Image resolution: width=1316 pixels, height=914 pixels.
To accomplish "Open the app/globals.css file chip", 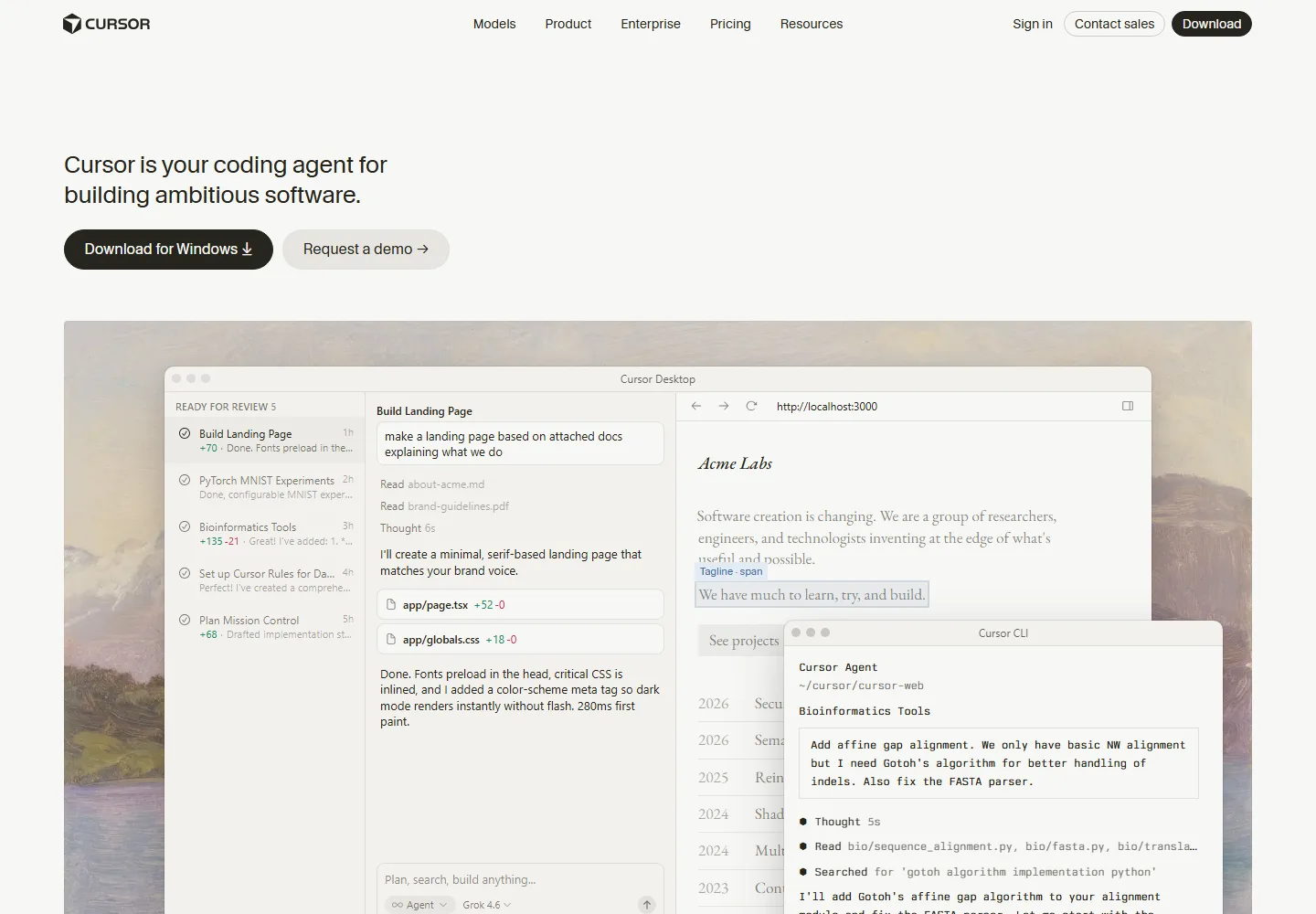I will tap(520, 640).
